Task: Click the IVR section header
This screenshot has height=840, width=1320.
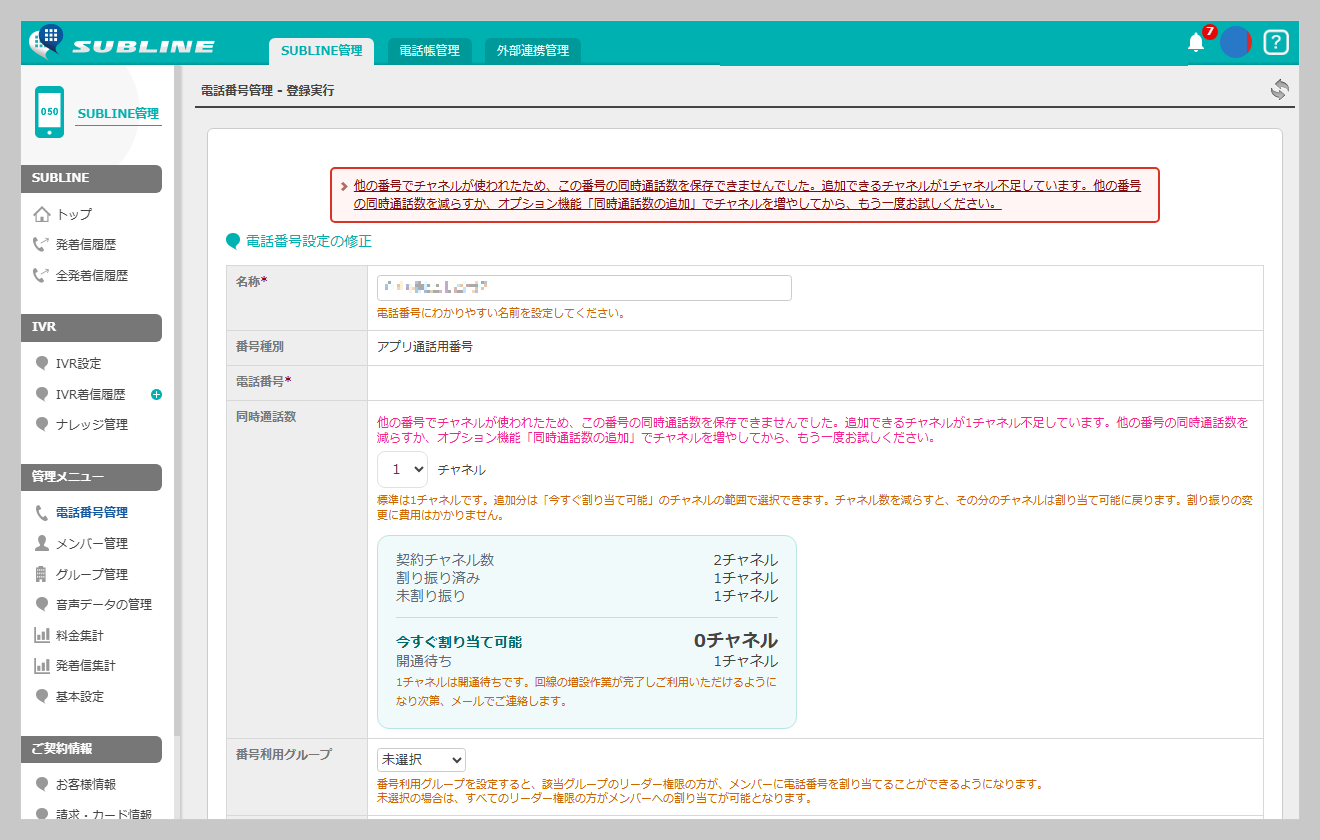Action: pos(91,327)
